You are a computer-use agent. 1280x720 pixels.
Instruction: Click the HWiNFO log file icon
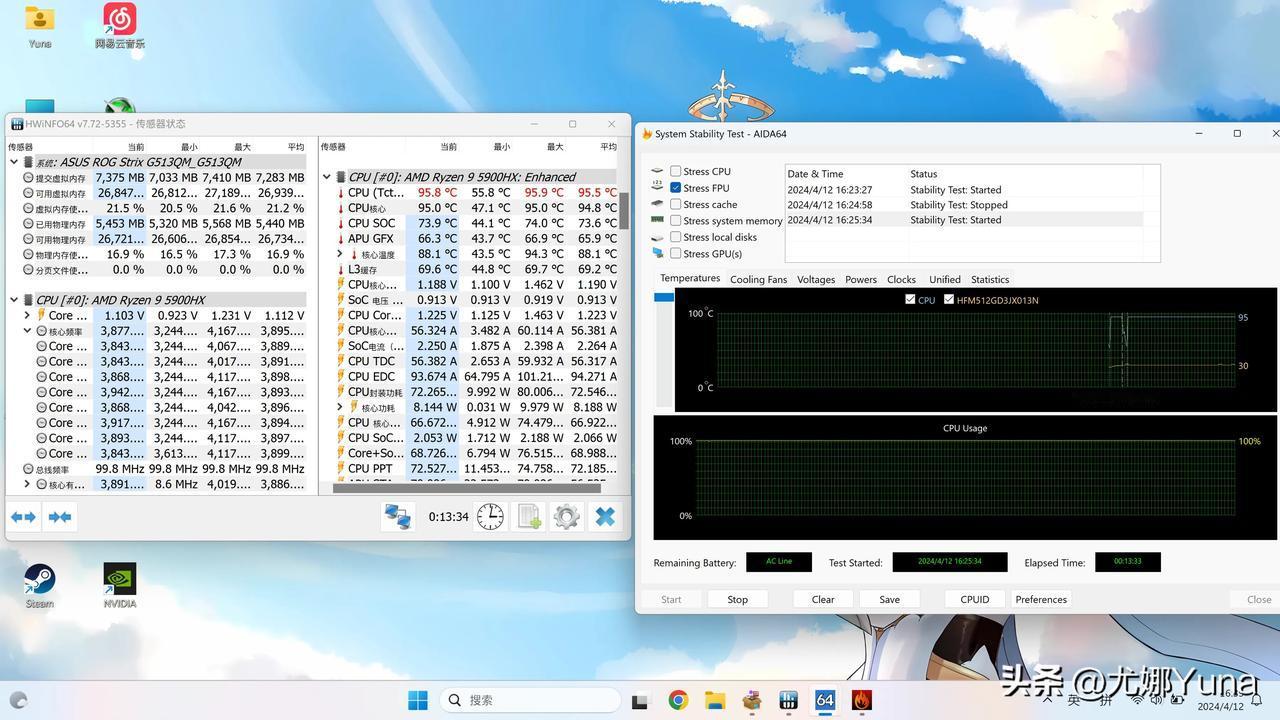[x=528, y=517]
